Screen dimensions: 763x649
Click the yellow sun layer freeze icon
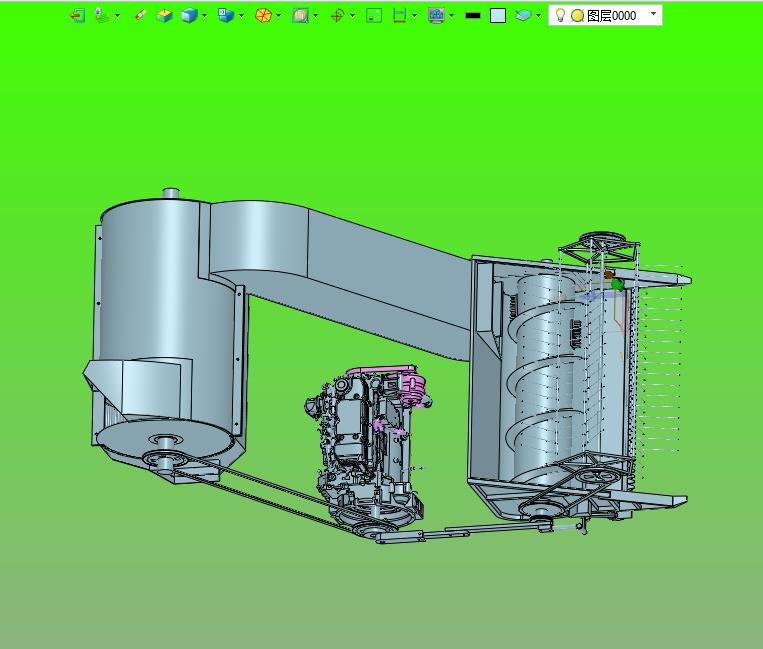[577, 16]
